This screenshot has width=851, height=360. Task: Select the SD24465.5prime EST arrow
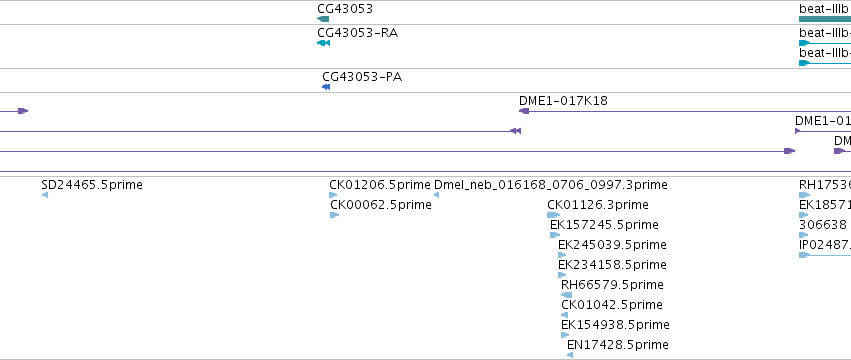coord(45,195)
